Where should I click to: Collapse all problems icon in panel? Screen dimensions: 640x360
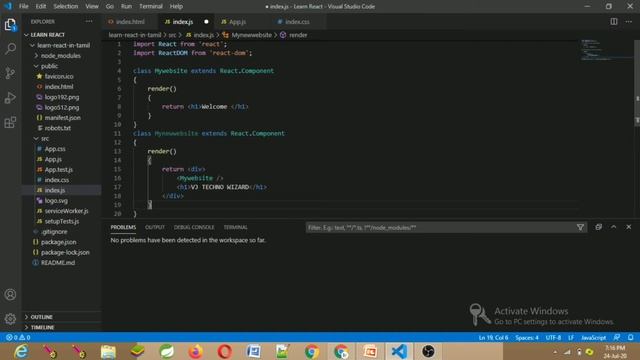coord(598,227)
